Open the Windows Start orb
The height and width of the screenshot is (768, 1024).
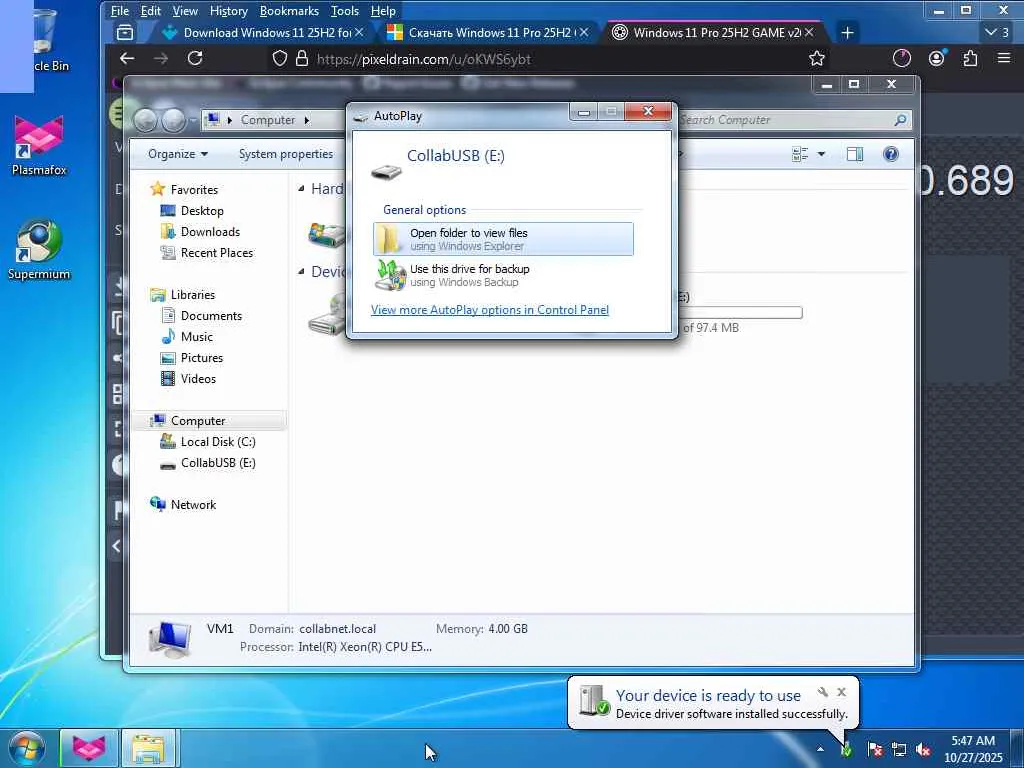26,748
